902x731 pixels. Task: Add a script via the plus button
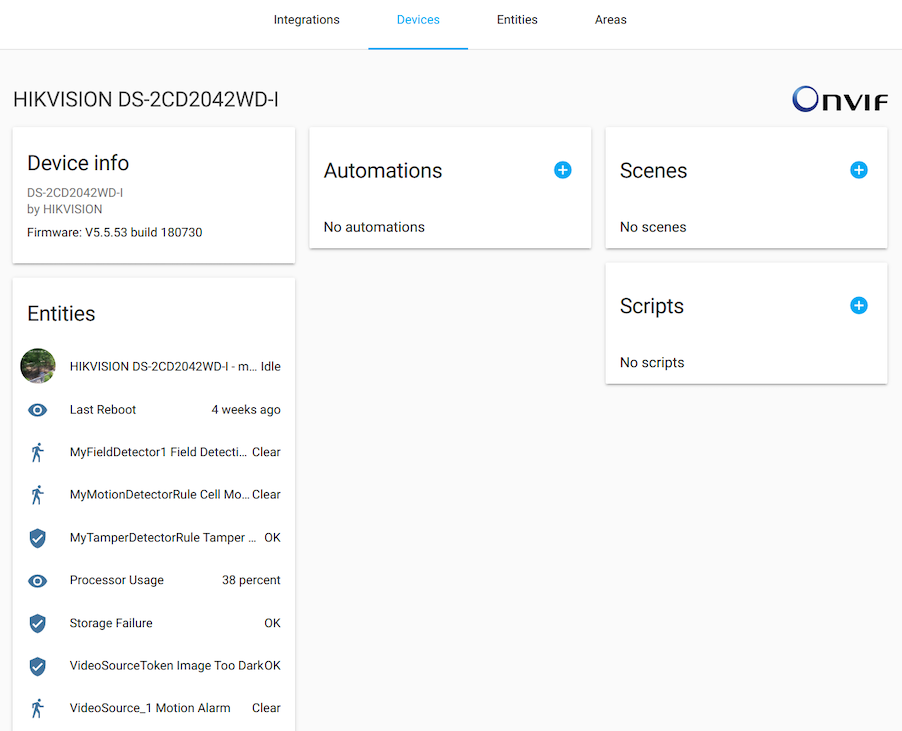point(858,305)
